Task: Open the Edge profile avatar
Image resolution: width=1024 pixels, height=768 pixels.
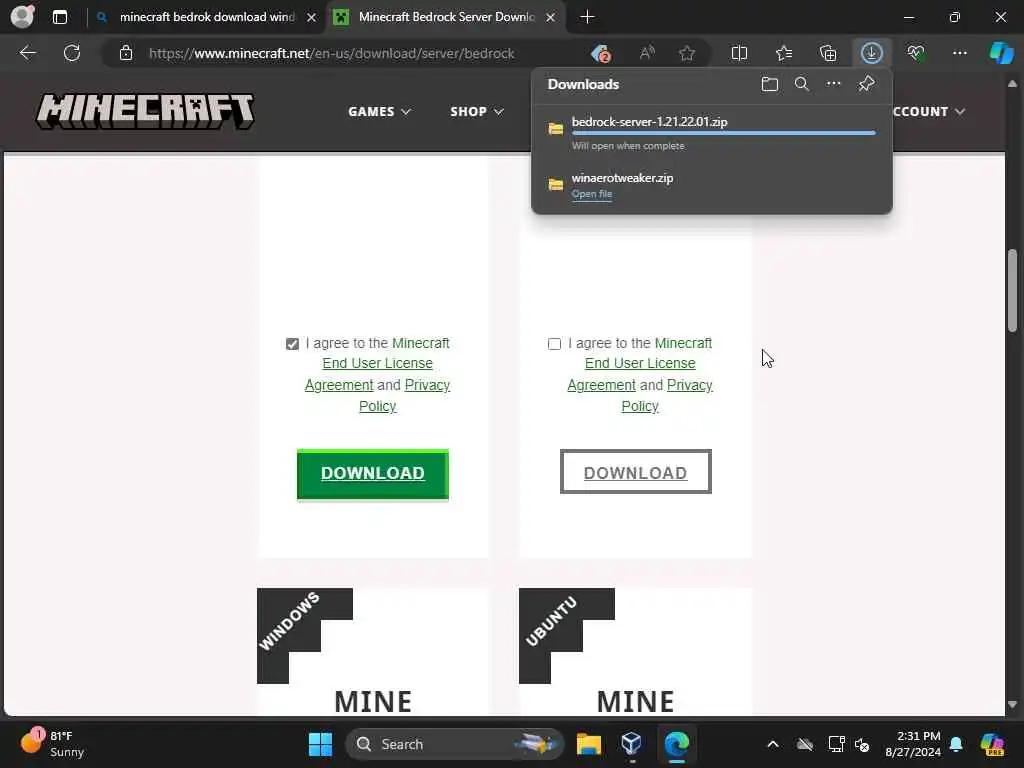Action: coord(22,17)
